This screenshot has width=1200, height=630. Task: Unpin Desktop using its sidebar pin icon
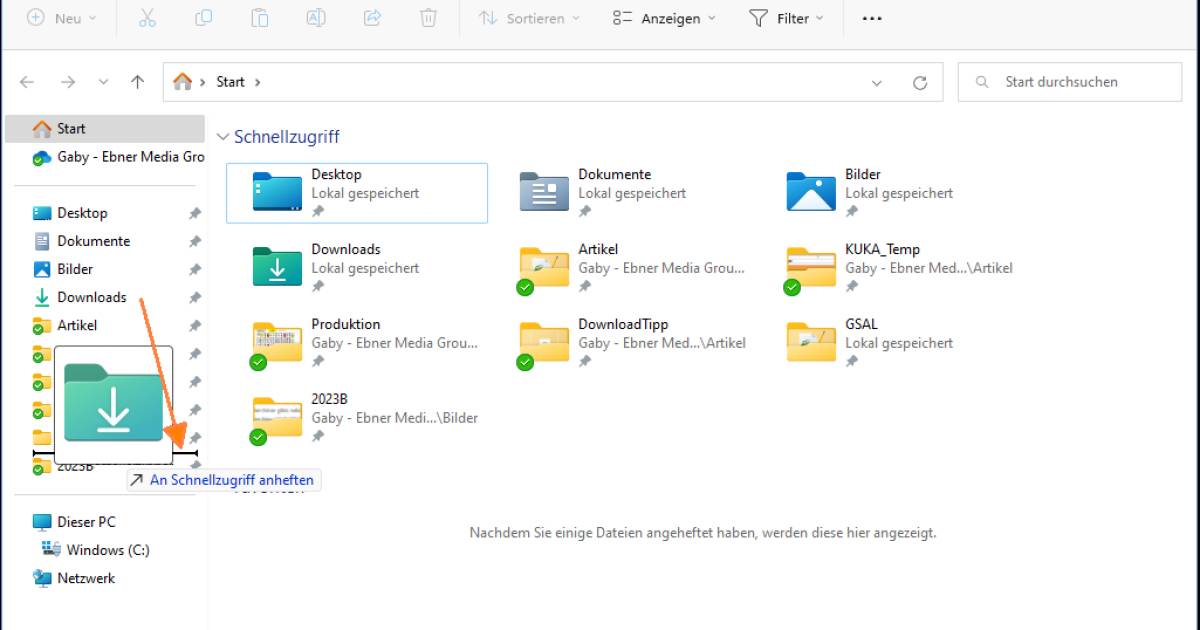coord(195,213)
